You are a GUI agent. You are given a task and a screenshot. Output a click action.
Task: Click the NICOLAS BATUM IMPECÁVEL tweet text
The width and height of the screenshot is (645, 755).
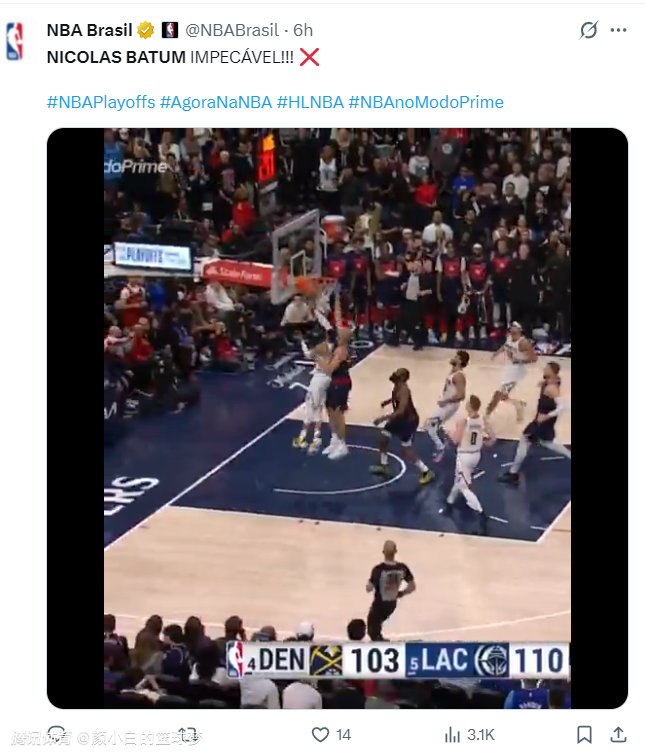point(170,57)
